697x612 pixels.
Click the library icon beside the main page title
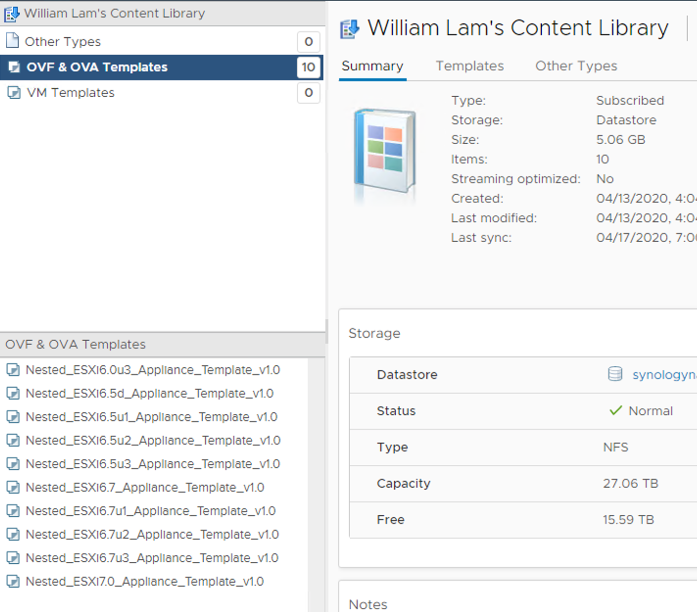tap(350, 29)
